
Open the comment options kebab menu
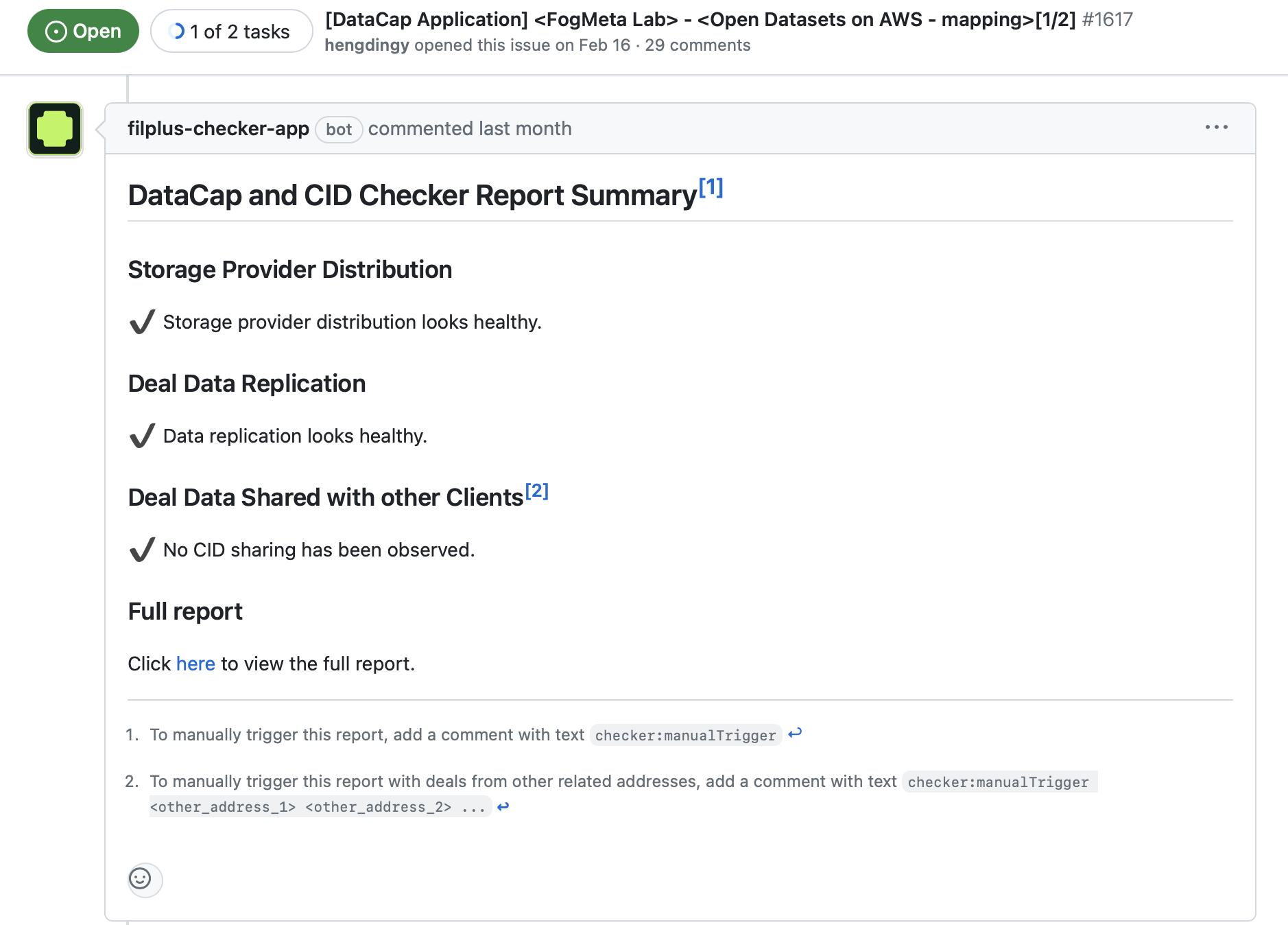click(x=1216, y=127)
